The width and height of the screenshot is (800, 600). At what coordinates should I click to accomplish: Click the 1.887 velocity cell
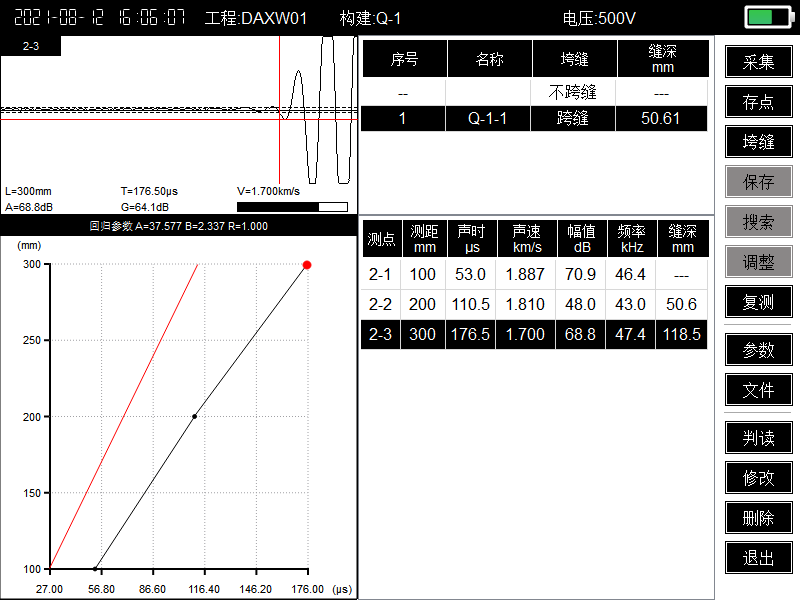[526, 274]
